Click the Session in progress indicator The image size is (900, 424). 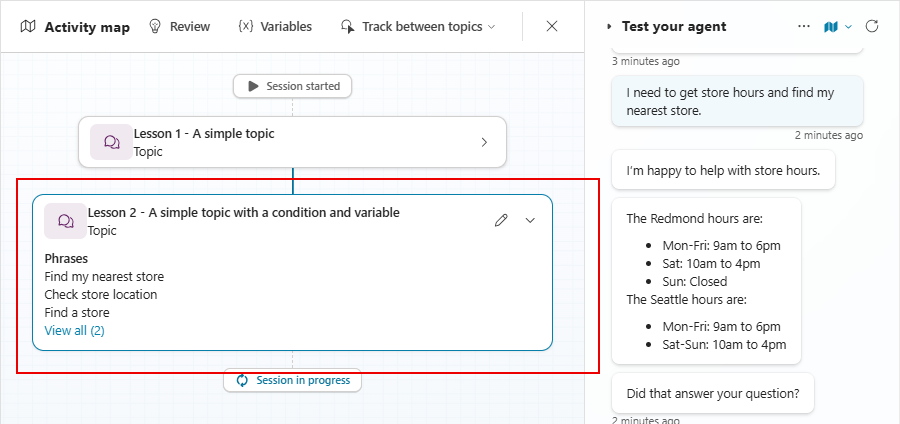point(292,380)
